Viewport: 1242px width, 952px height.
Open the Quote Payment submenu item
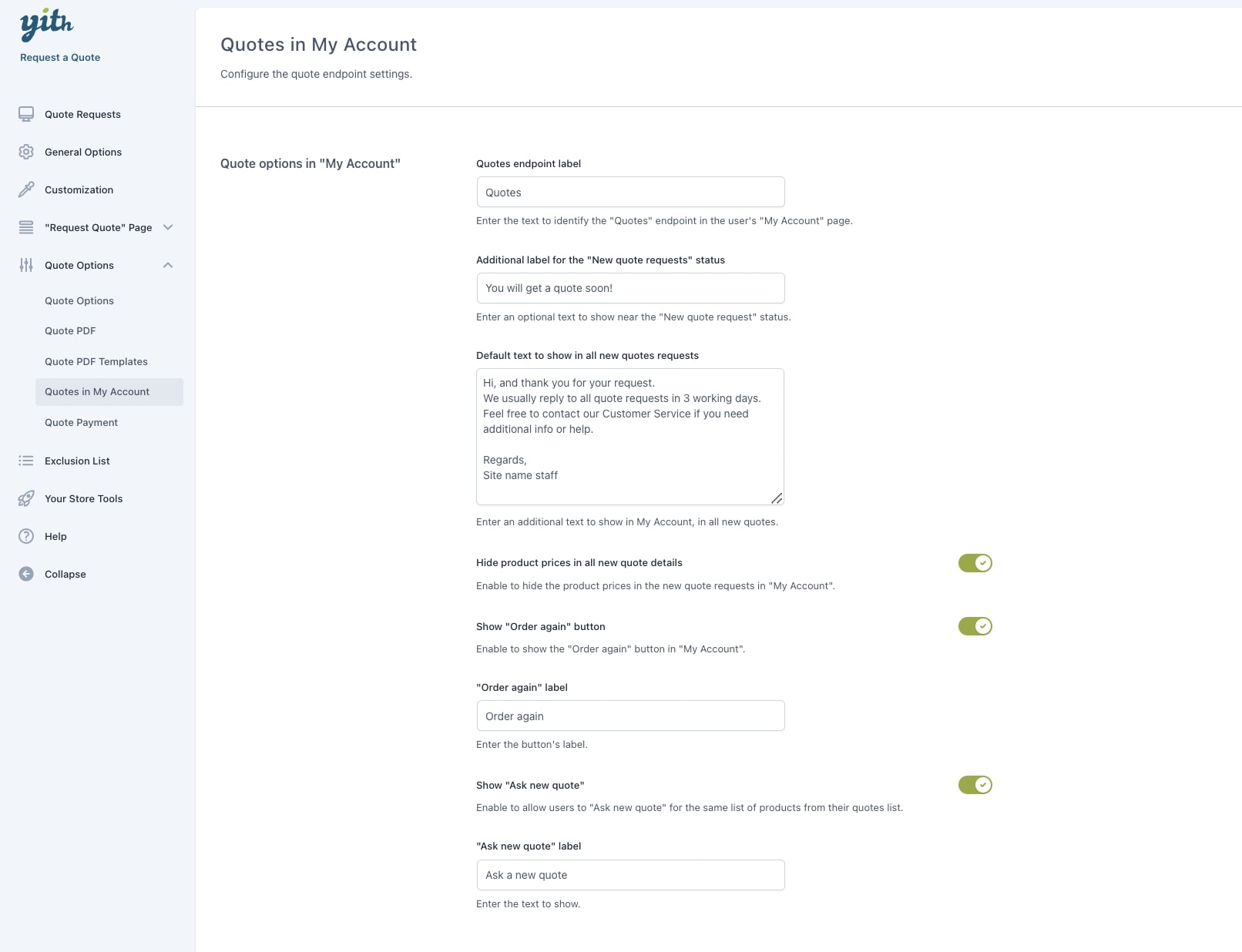point(81,422)
